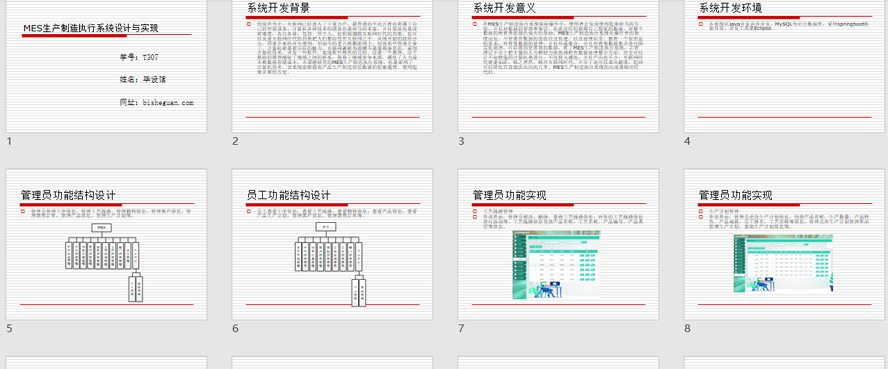Click slide number label '7'
Screen dimensions: 888x369
[x=461, y=328]
